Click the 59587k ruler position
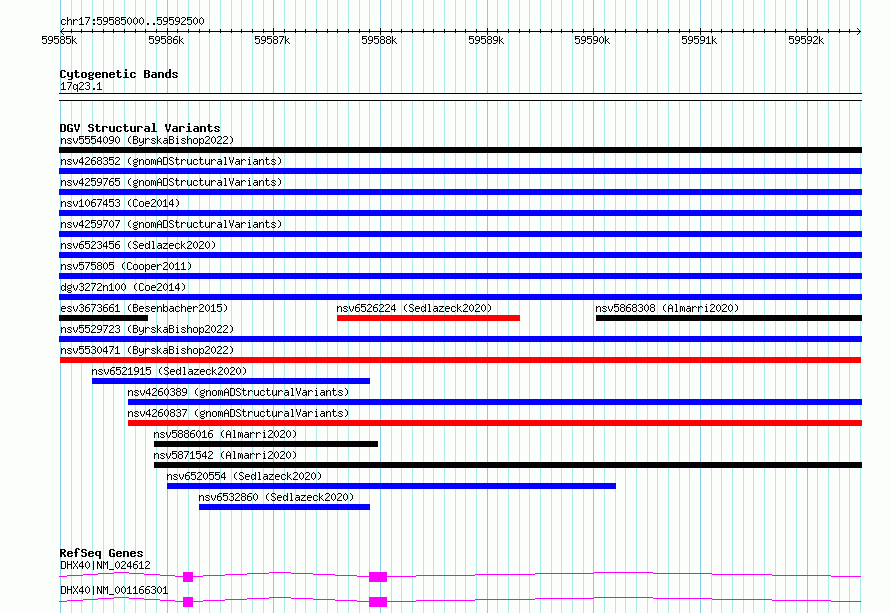 click(x=272, y=40)
